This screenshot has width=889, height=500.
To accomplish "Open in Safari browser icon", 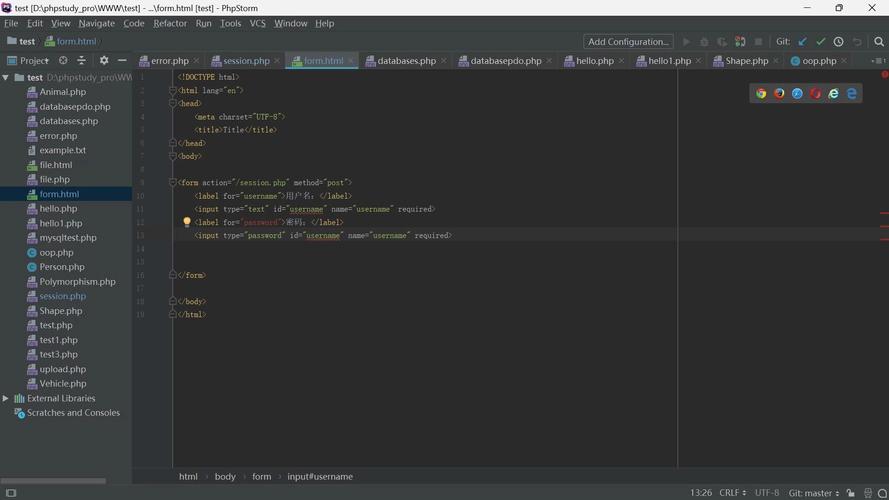I will pyautogui.click(x=797, y=94).
